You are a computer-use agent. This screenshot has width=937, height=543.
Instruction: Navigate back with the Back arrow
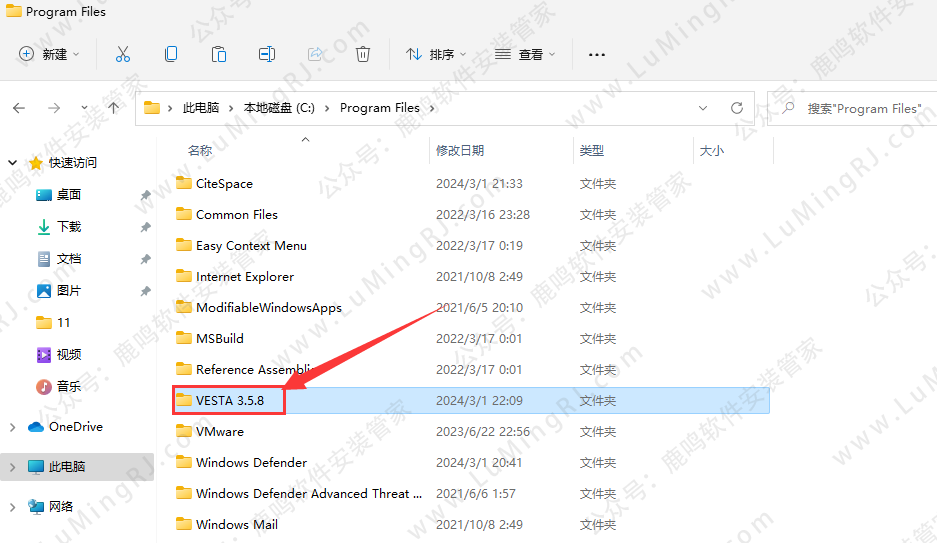coord(19,108)
